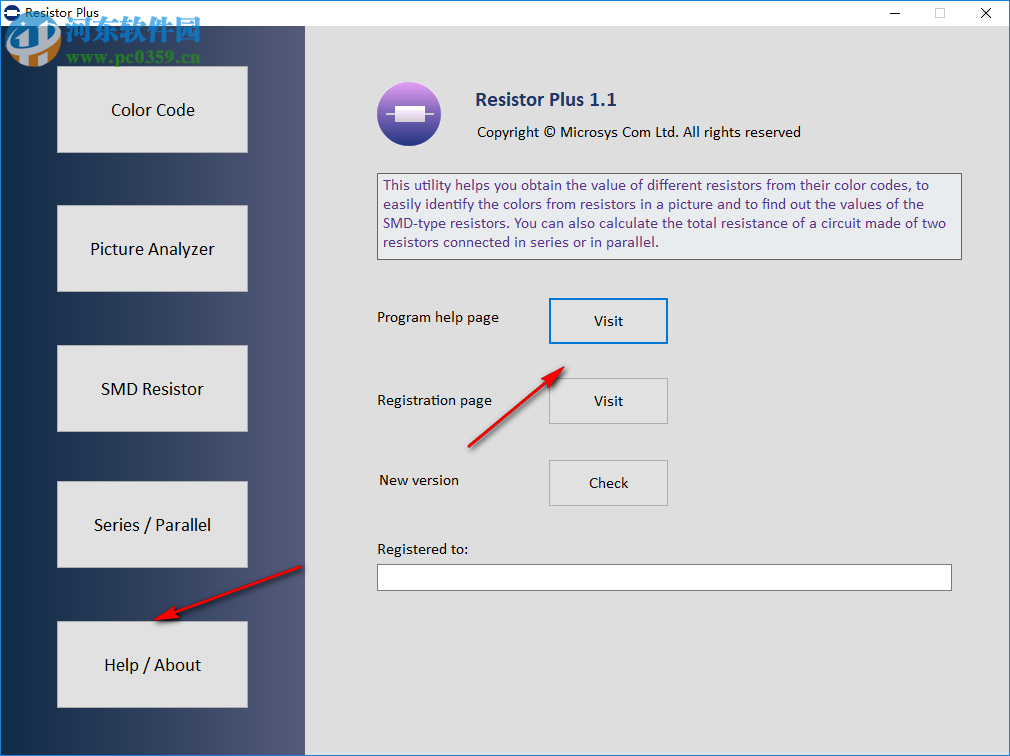
Task: Select the Help / About section
Action: tap(152, 664)
